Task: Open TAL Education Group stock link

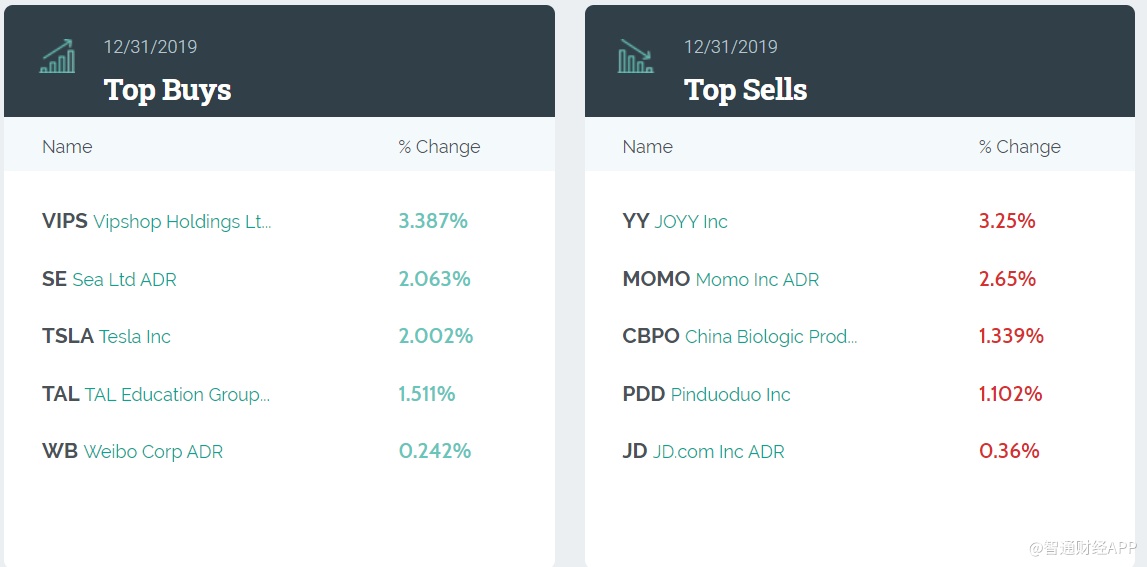Action: point(156,395)
